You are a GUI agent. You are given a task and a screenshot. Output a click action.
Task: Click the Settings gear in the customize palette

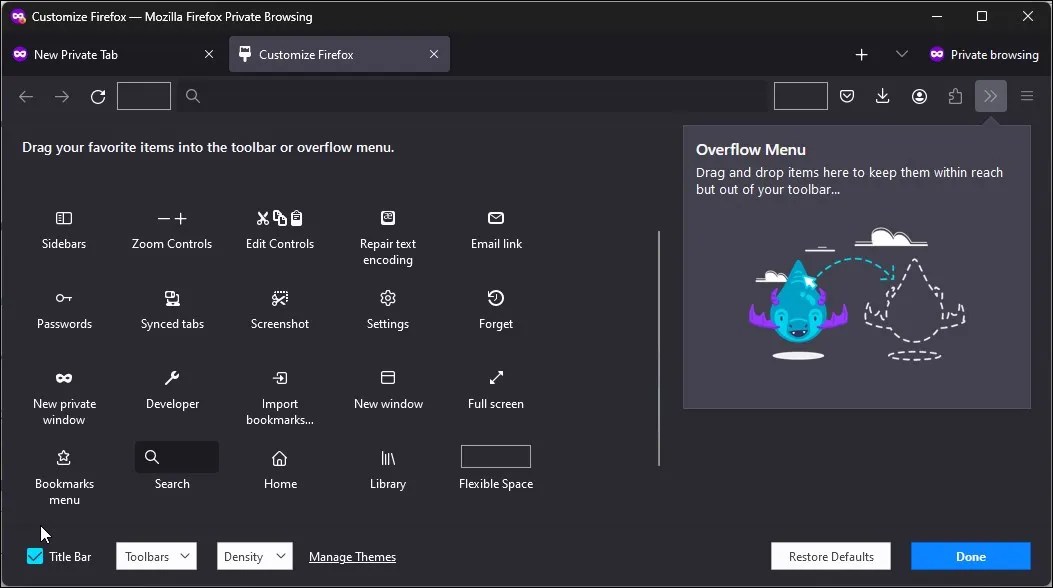pyautogui.click(x=387, y=298)
